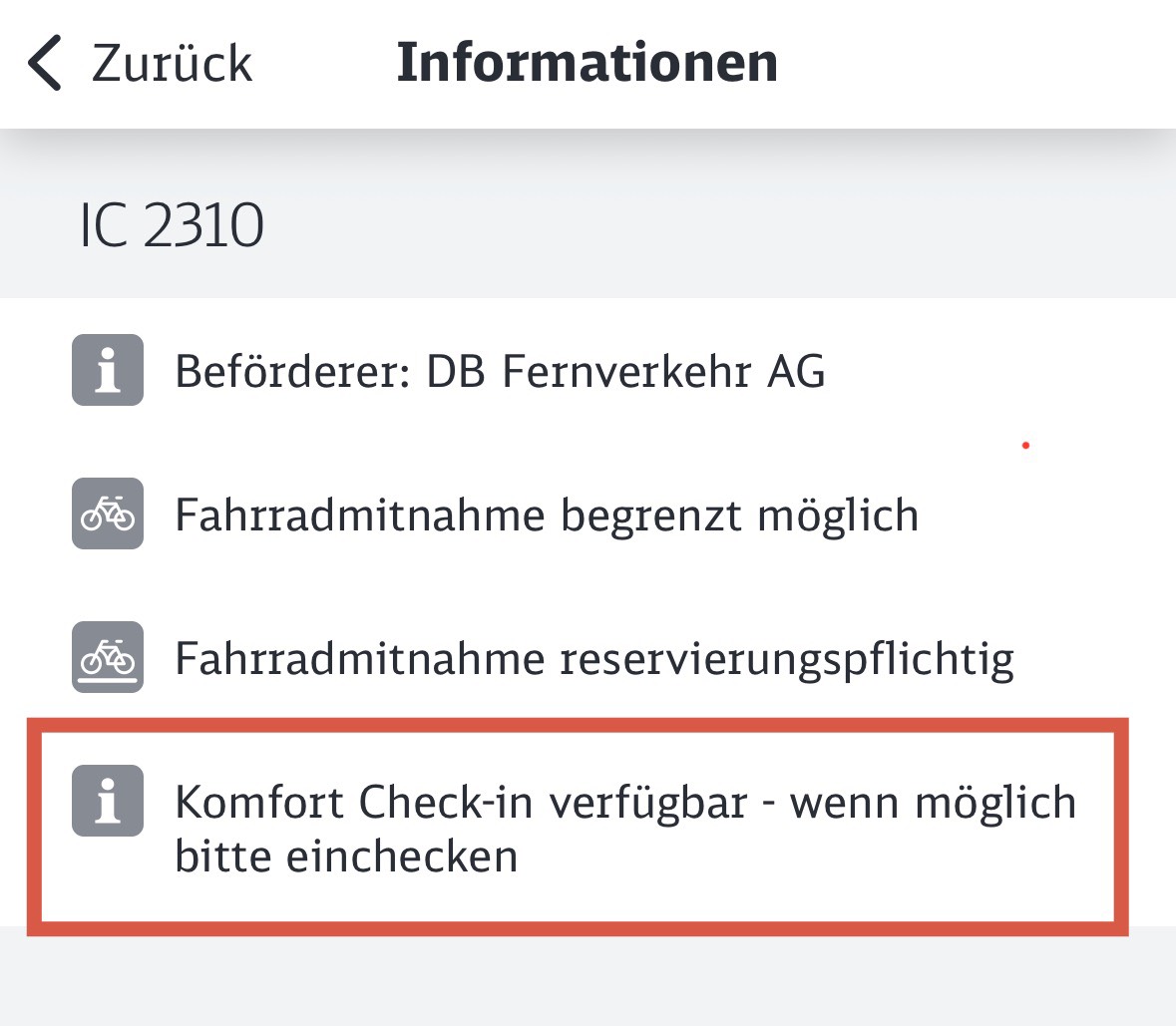Screen dimensions: 1176x1026
Task: Click the word möglich in bicycle row
Action: tap(838, 515)
